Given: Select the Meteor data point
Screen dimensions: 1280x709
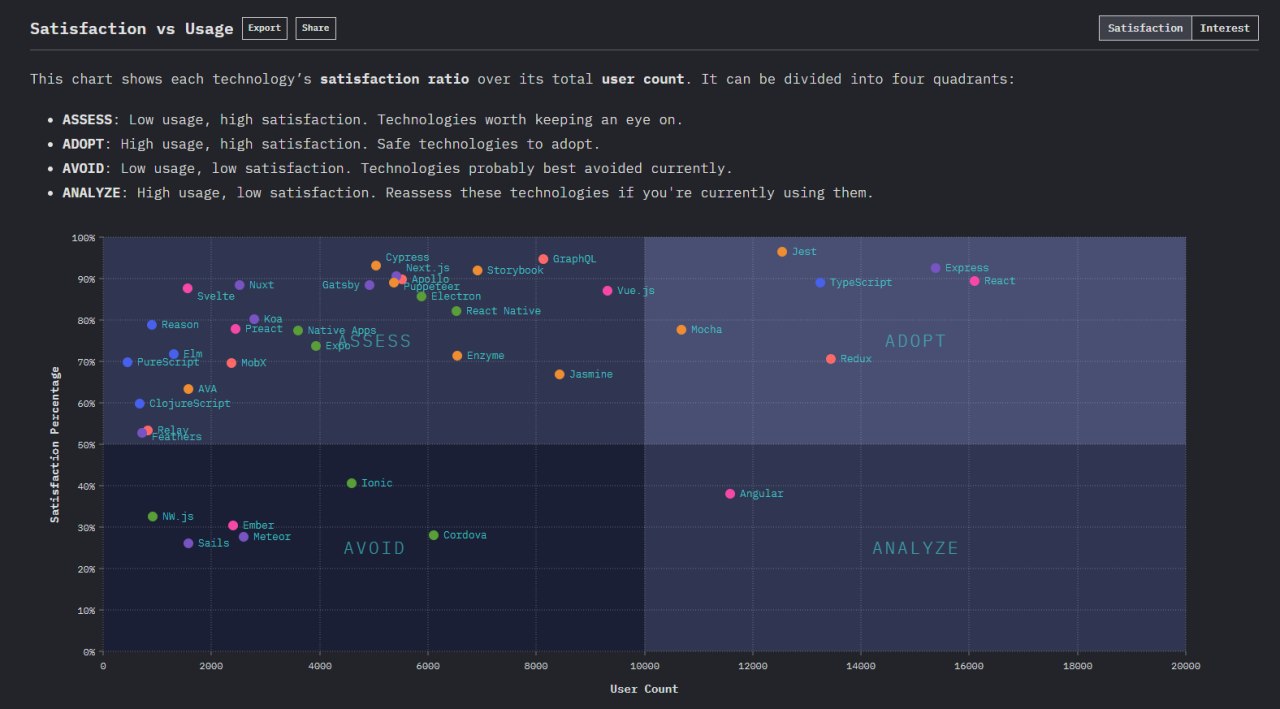Looking at the screenshot, I should [x=244, y=537].
